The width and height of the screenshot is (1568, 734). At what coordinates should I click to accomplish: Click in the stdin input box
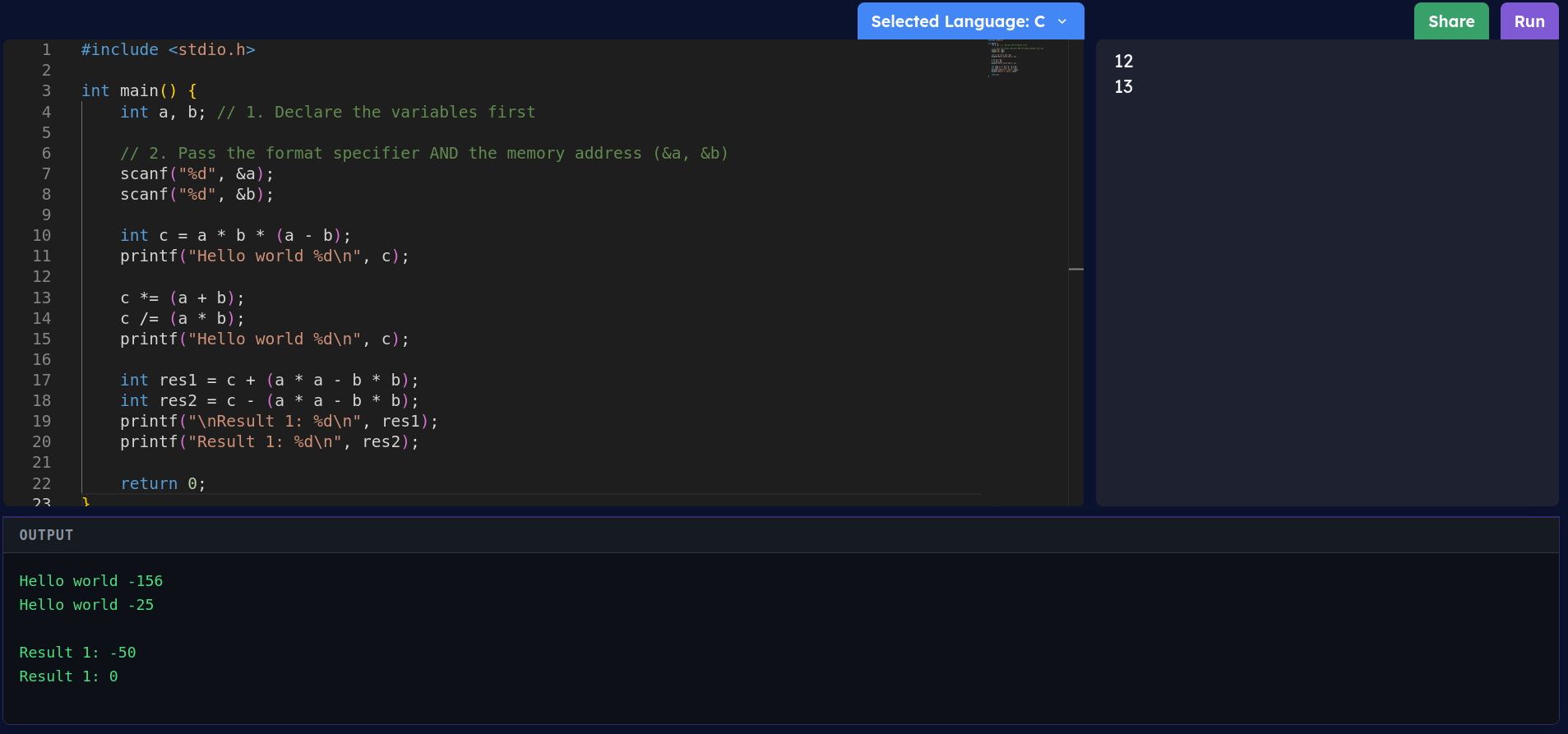pos(1327,273)
